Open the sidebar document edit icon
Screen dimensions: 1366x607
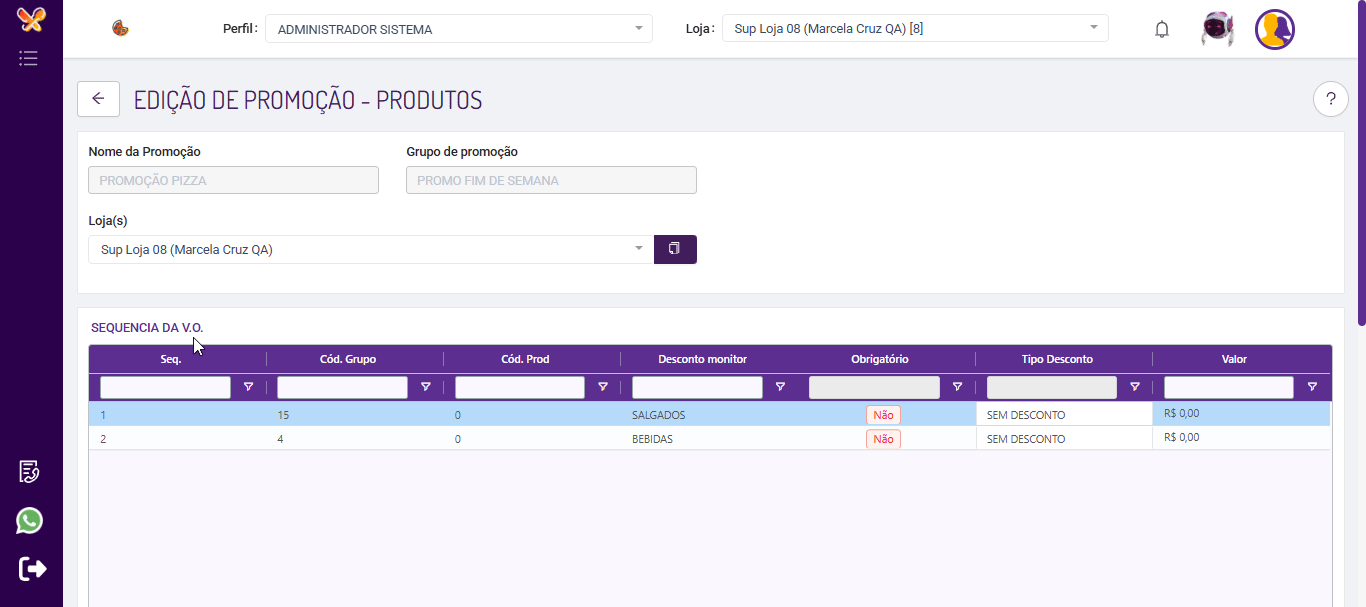[29, 472]
